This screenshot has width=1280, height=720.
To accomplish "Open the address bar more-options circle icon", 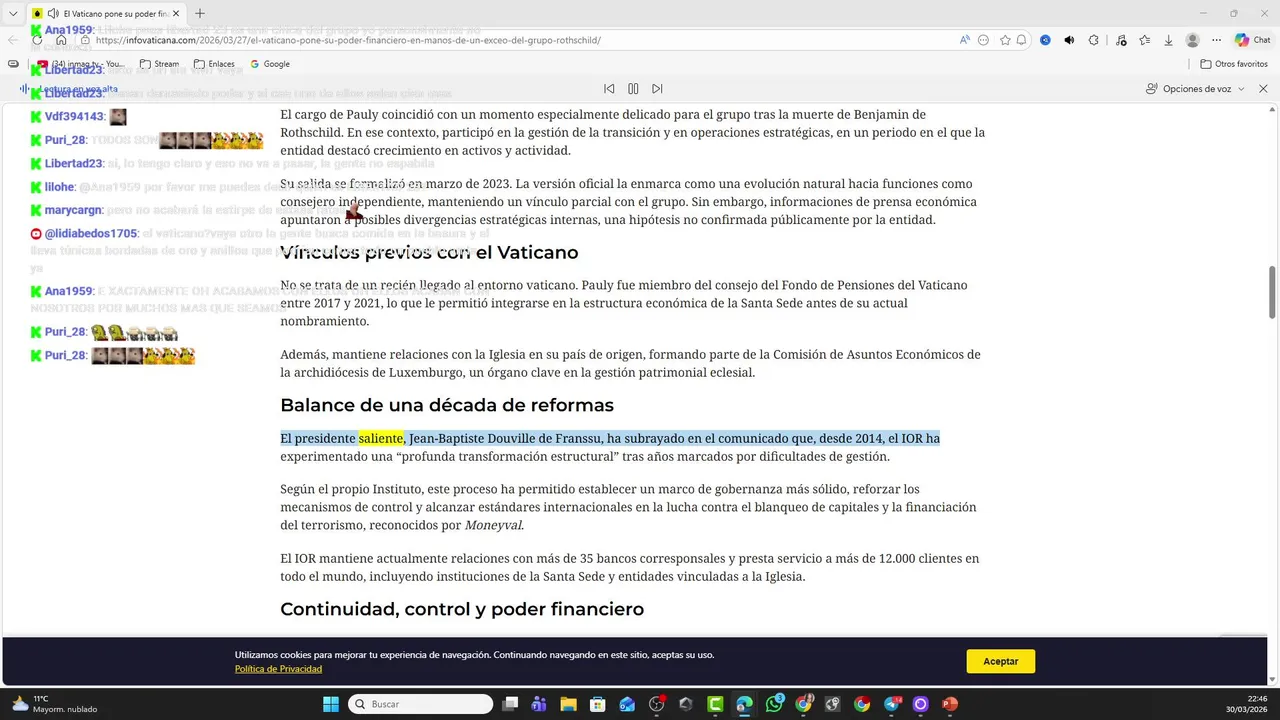I will click(984, 40).
